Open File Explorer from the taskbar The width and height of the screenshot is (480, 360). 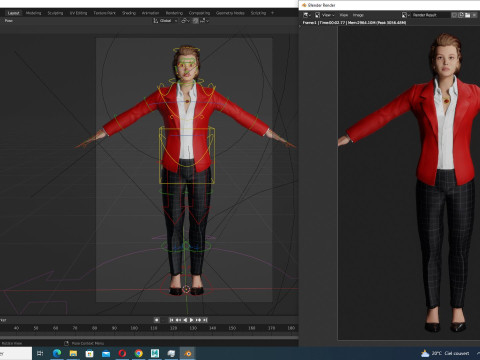[x=73, y=353]
